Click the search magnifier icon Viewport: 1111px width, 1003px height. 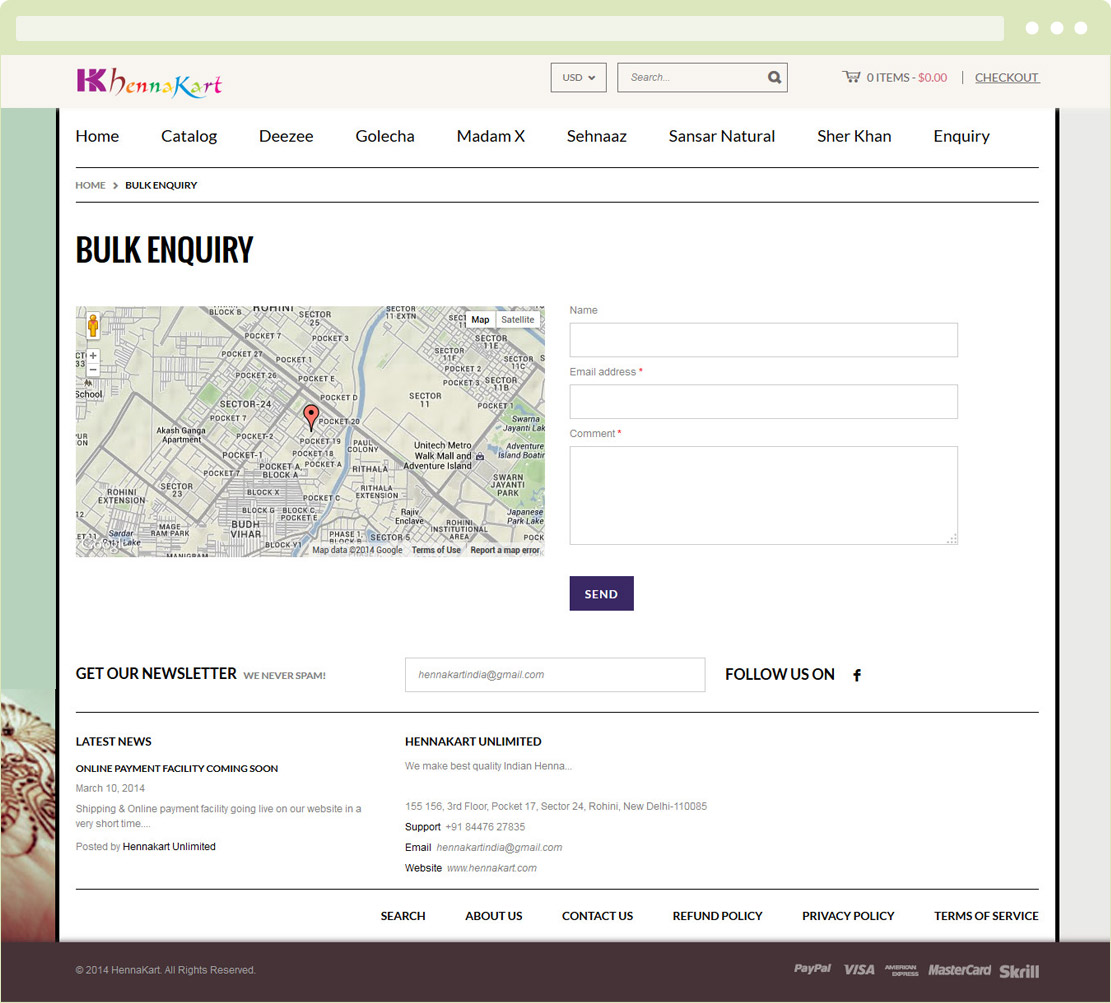774,77
